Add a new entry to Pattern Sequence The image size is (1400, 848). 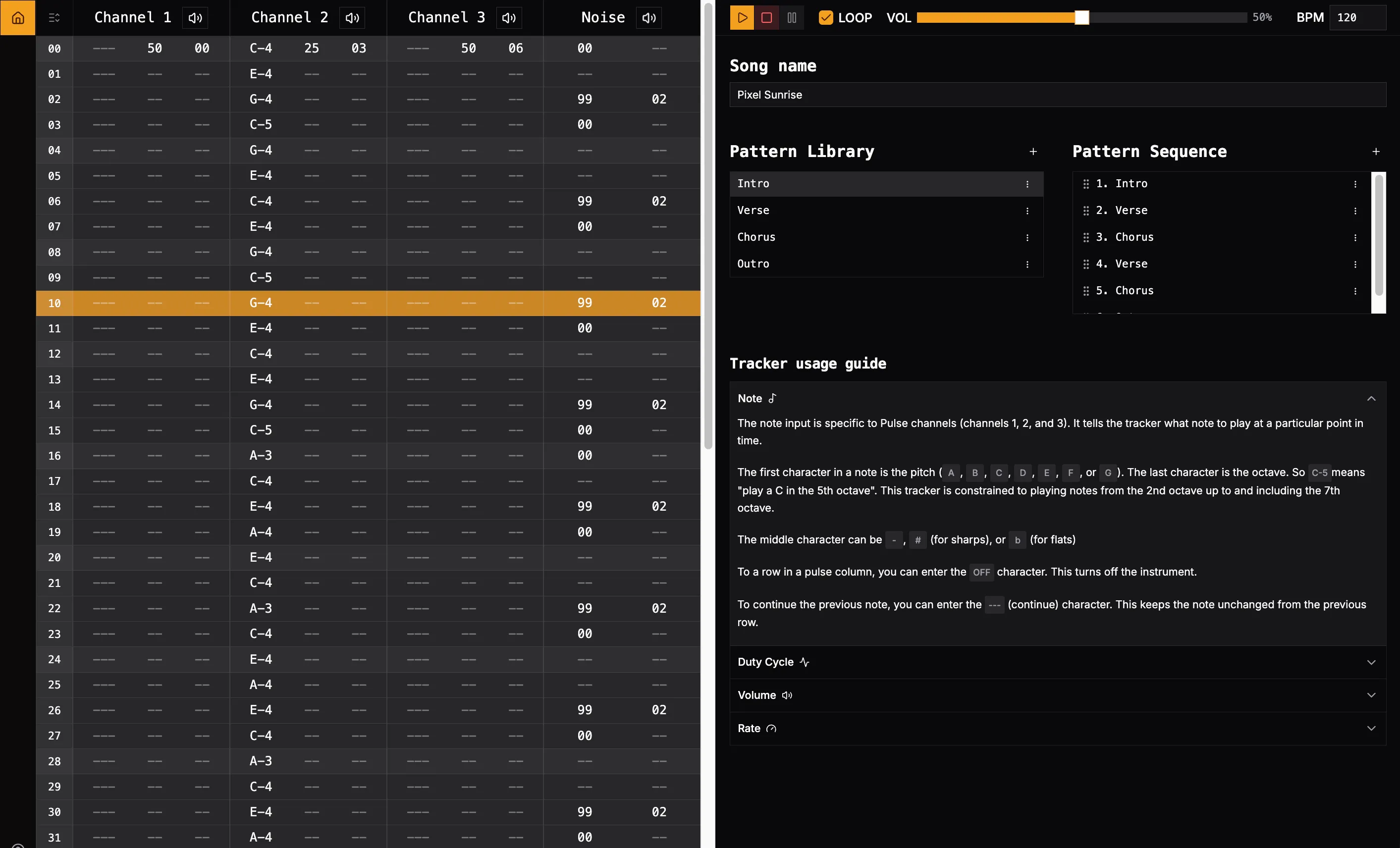(1376, 152)
